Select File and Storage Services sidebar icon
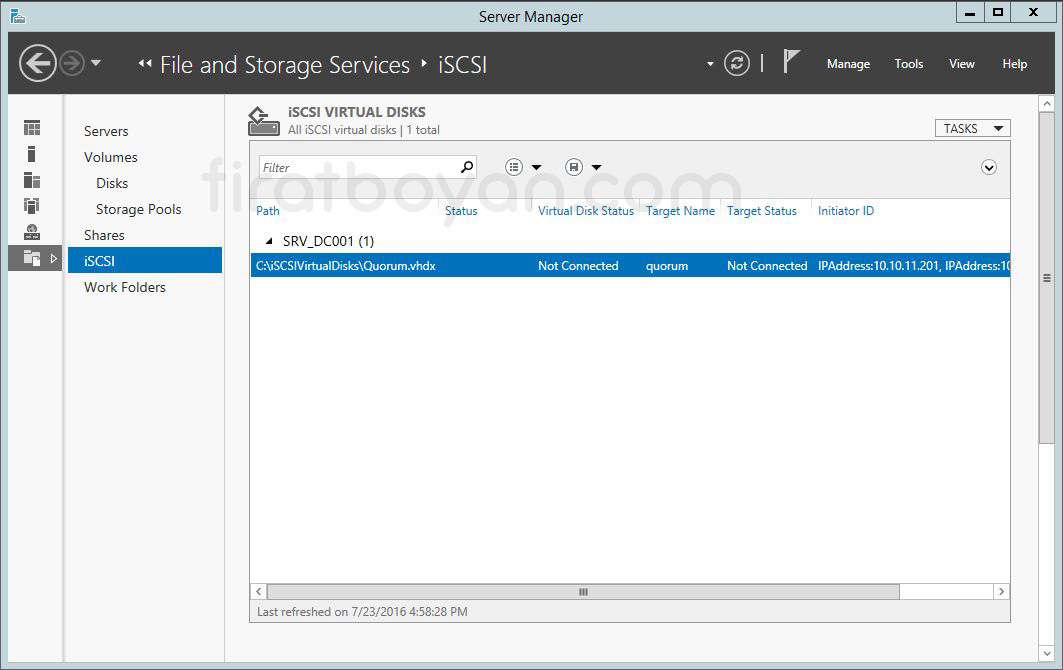The width and height of the screenshot is (1063, 670). (32, 258)
